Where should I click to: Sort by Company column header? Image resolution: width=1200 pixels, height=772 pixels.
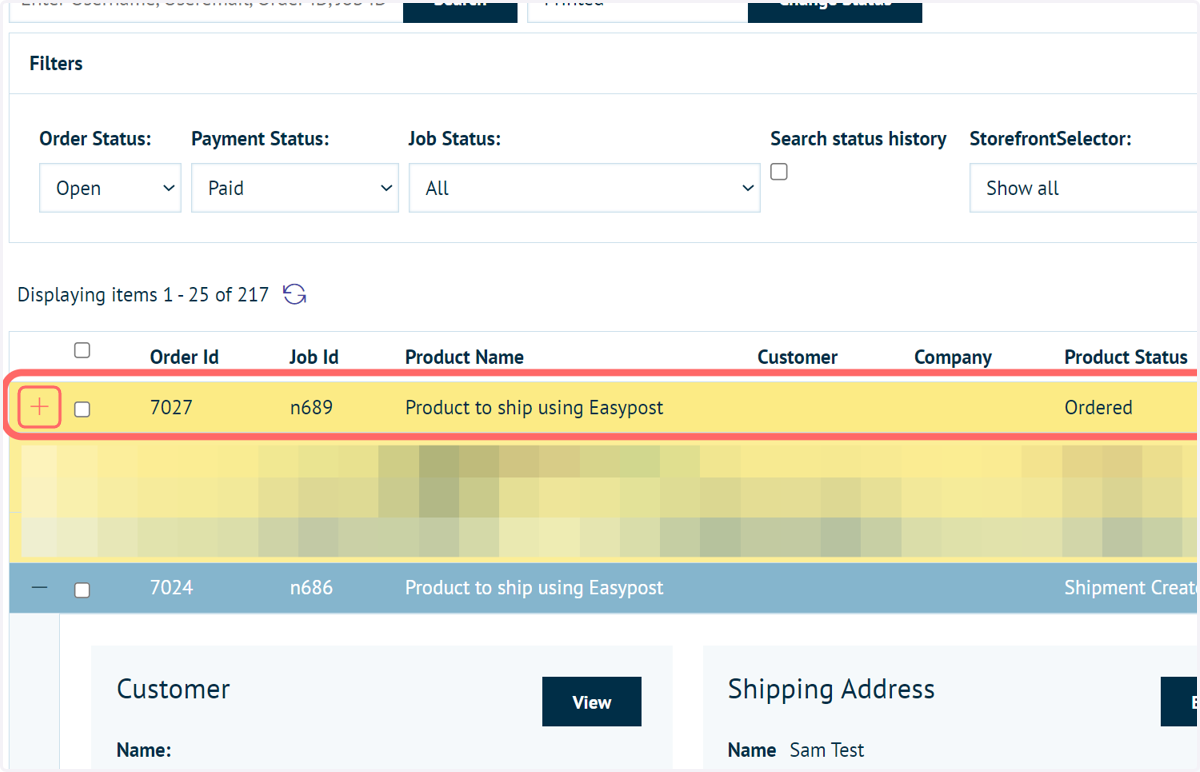(x=952, y=357)
